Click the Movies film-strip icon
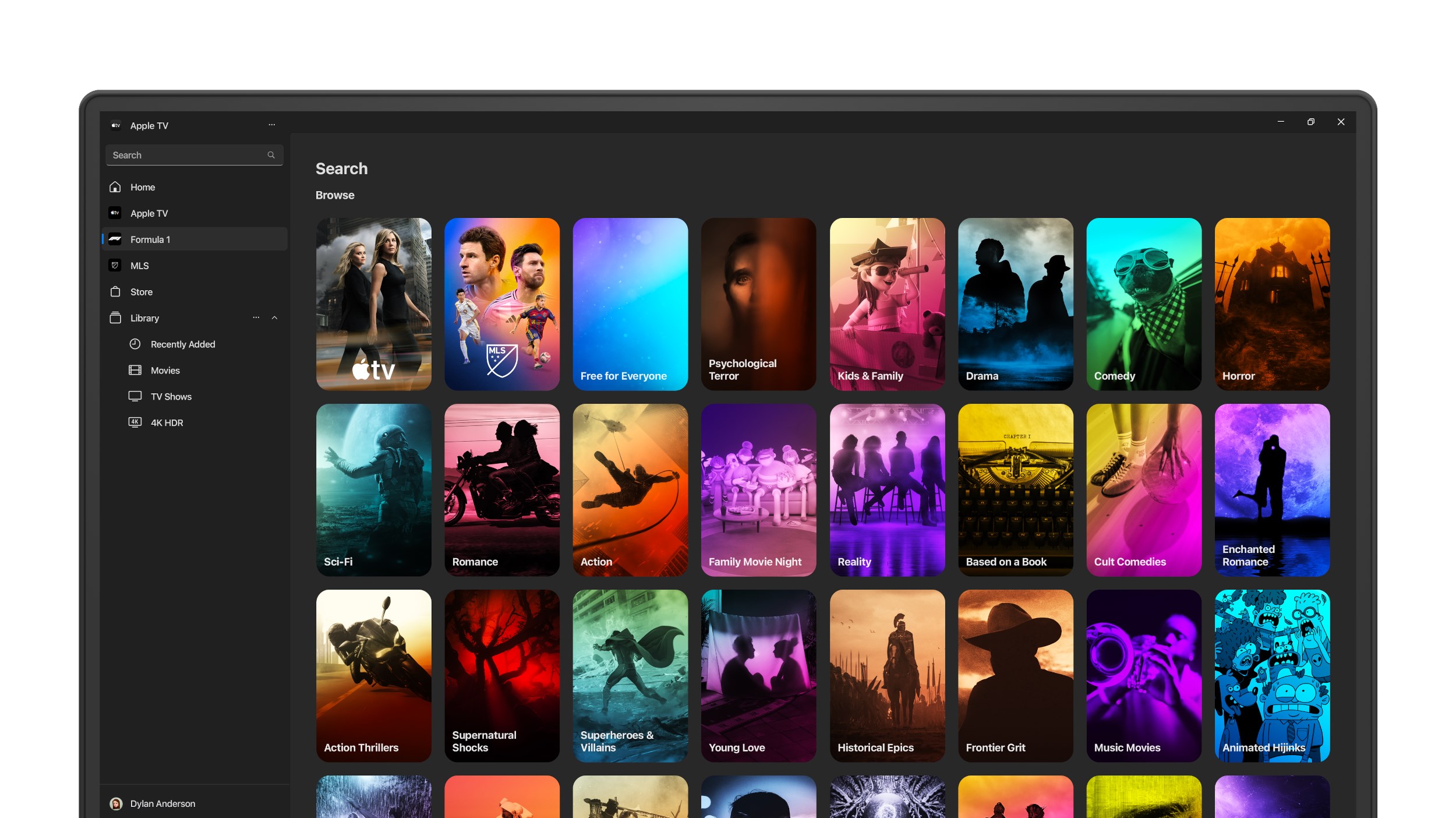Viewport: 1456px width, 818px height. 135,370
